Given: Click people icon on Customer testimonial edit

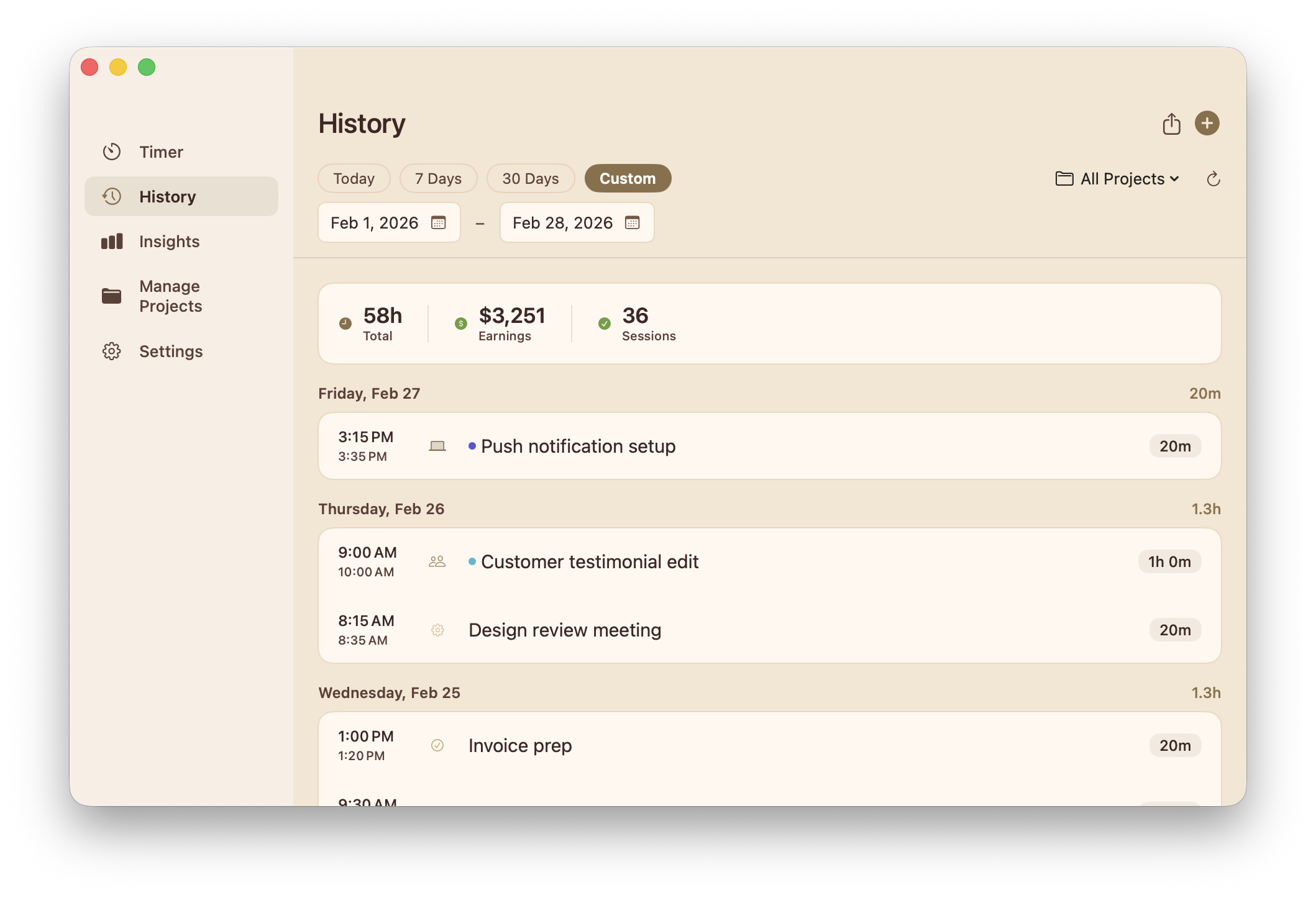Looking at the screenshot, I should pos(437,561).
